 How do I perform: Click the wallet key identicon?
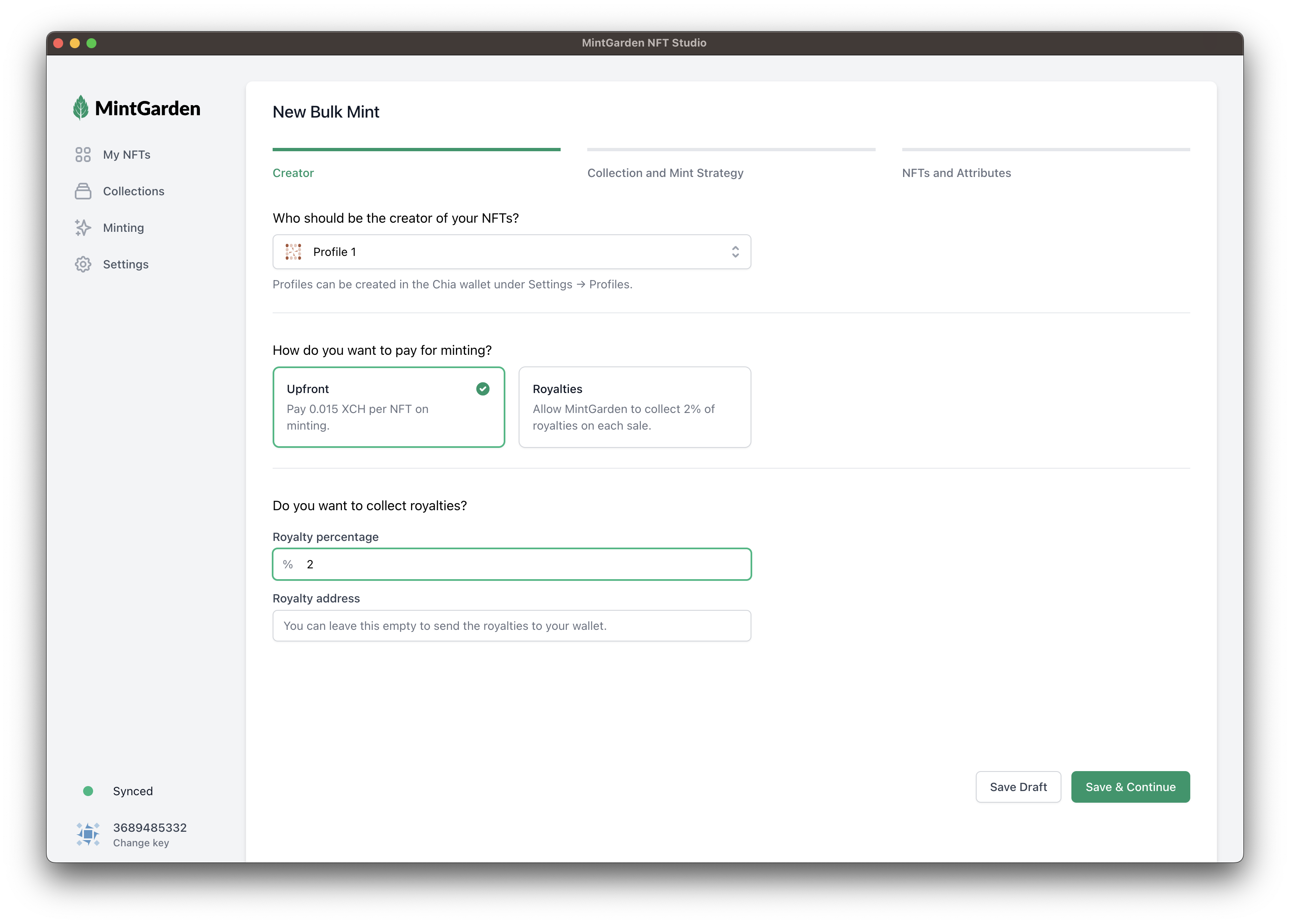point(88,834)
